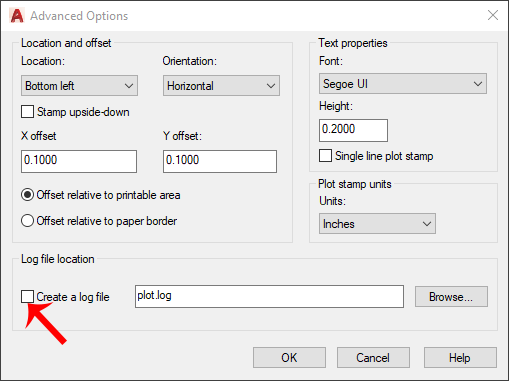
Task: Click the Plot stamp units group label
Action: click(x=355, y=184)
